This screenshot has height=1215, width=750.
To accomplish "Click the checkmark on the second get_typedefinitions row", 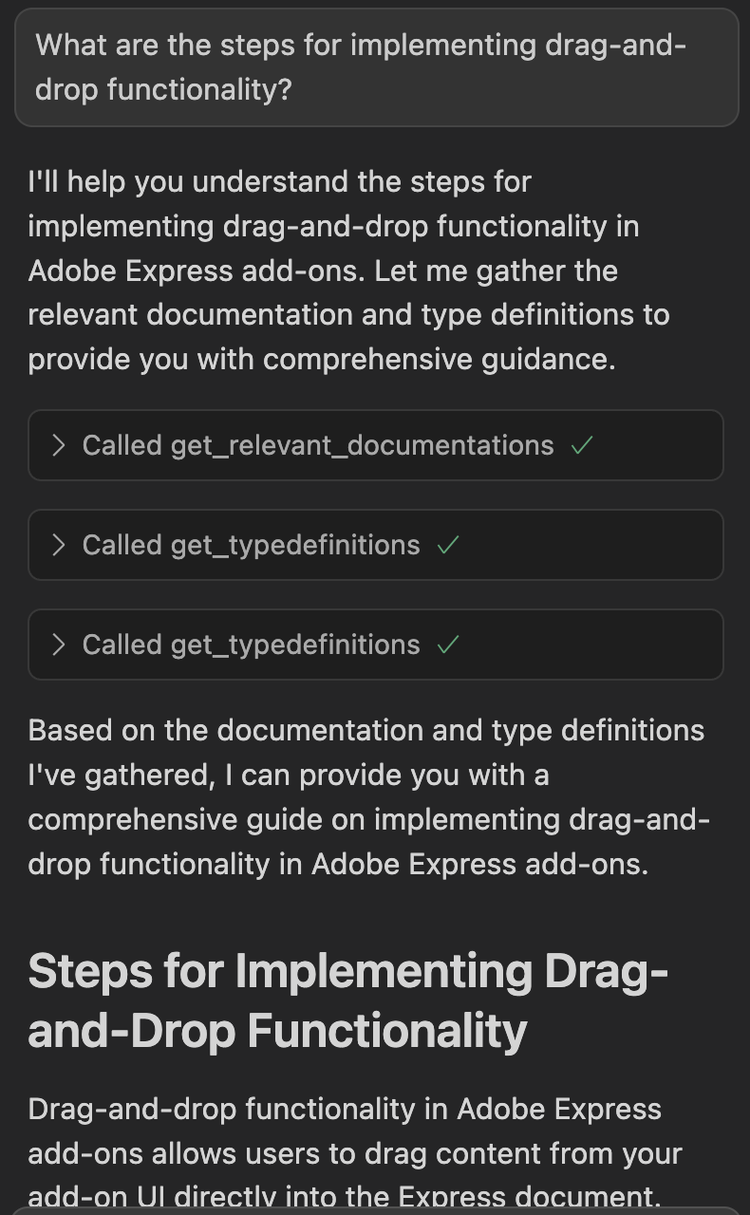I will (448, 646).
